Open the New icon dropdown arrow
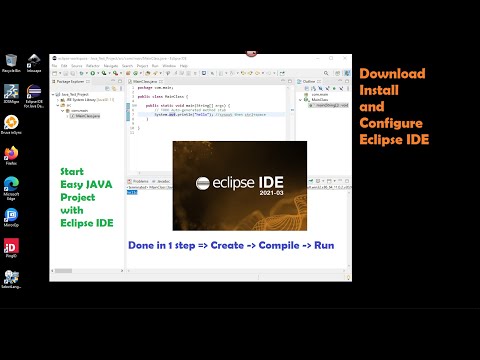Image resolution: width=480 pixels, height=360 pixels. [x=60, y=73]
